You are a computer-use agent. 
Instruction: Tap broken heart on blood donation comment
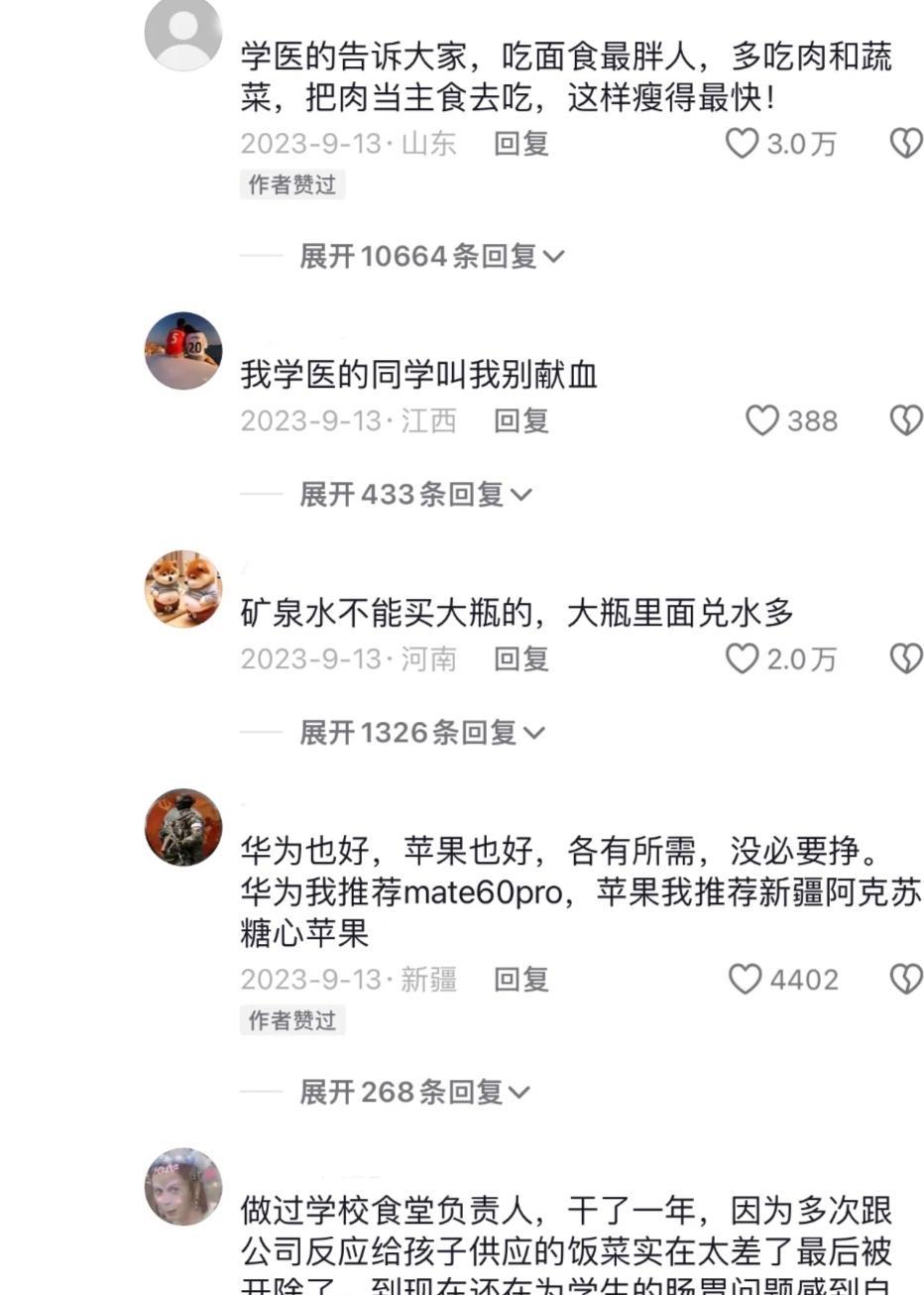(x=906, y=420)
